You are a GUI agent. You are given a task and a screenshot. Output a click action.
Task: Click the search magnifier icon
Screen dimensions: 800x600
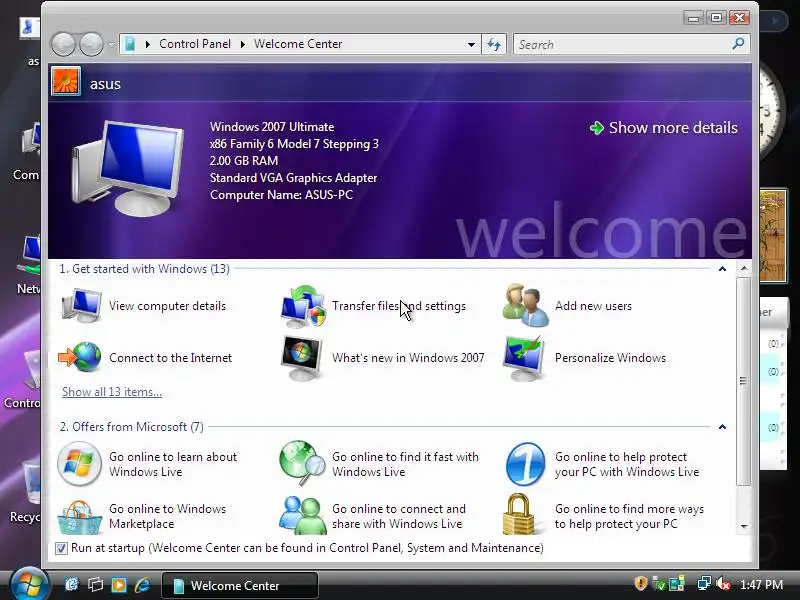(x=738, y=44)
